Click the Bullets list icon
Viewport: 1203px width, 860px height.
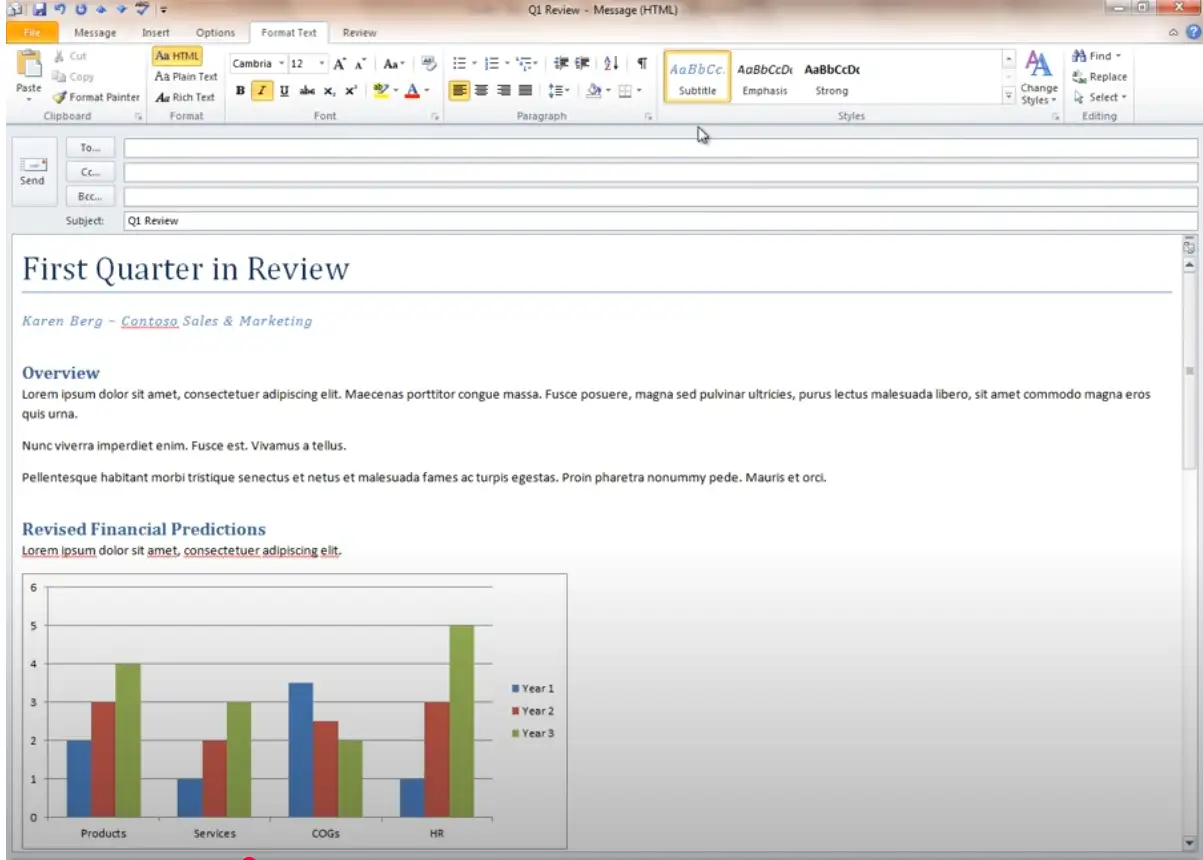(x=460, y=63)
